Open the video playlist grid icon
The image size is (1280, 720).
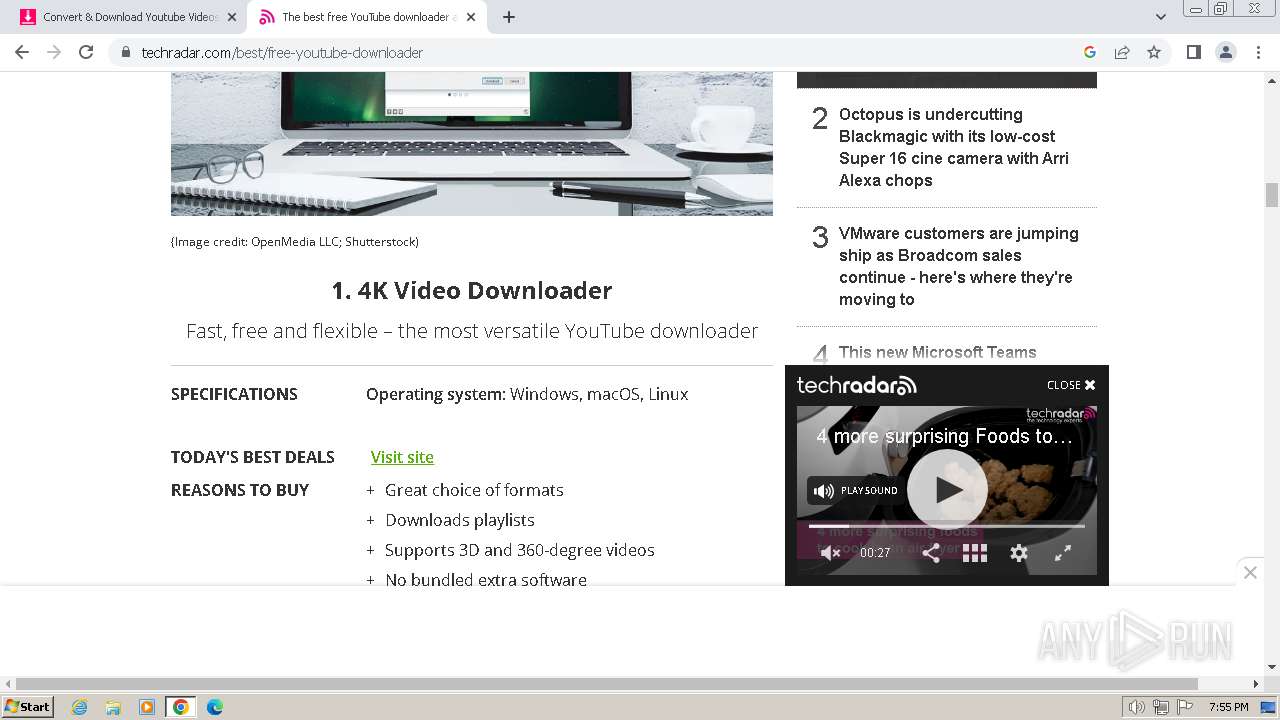click(975, 553)
